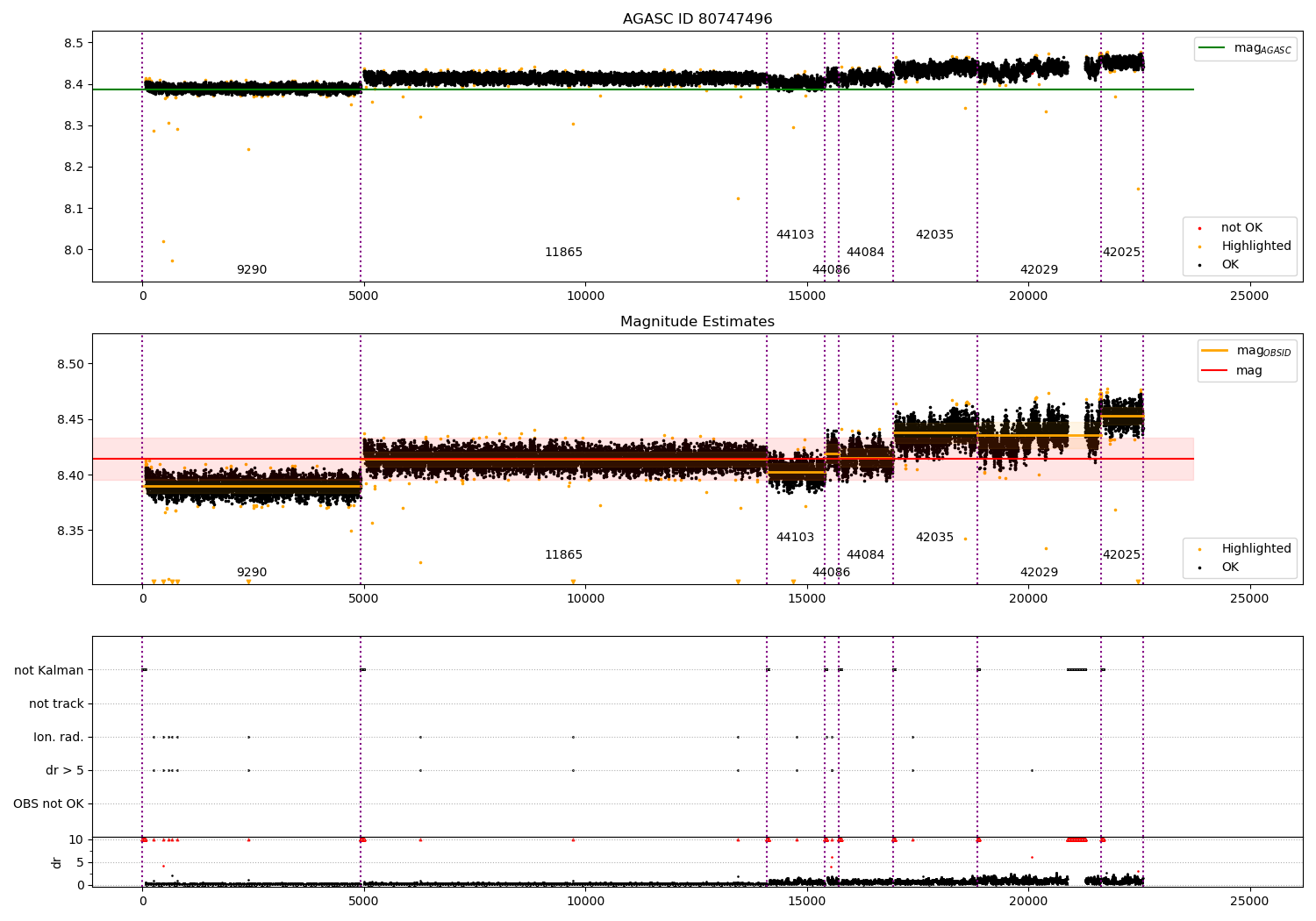Click the 'OBS not OK' axis label
This screenshot has height=921, width=1316.
point(49,804)
